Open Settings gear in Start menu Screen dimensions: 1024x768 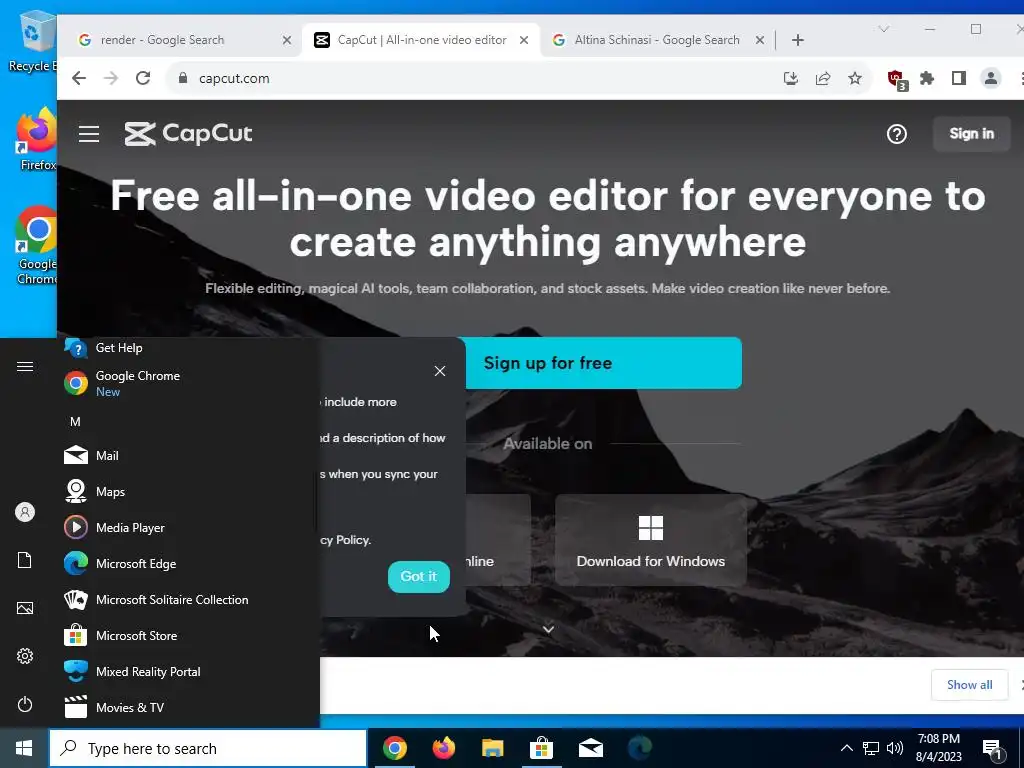(25, 656)
